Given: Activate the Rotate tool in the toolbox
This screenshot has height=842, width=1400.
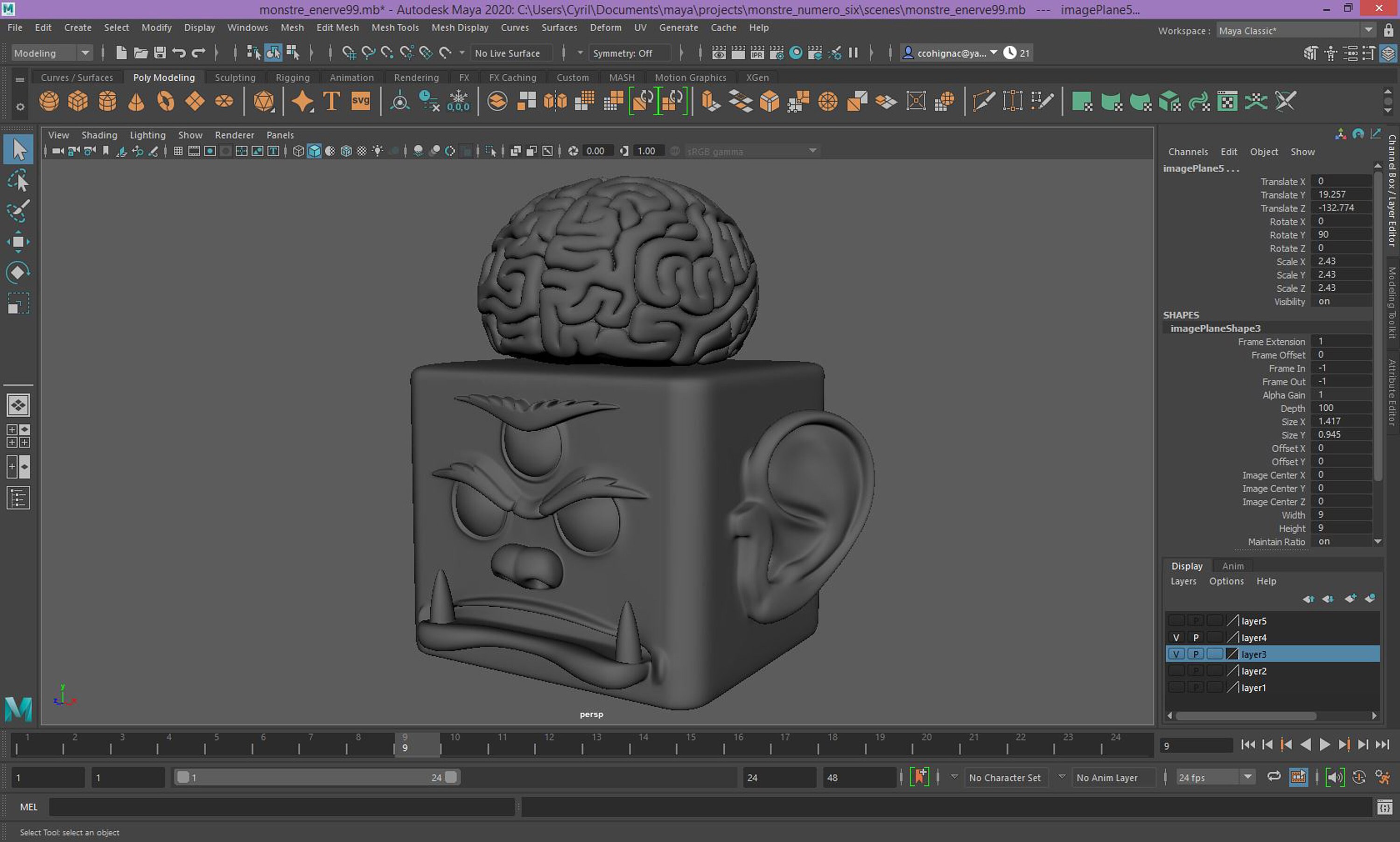Looking at the screenshot, I should pyautogui.click(x=18, y=273).
